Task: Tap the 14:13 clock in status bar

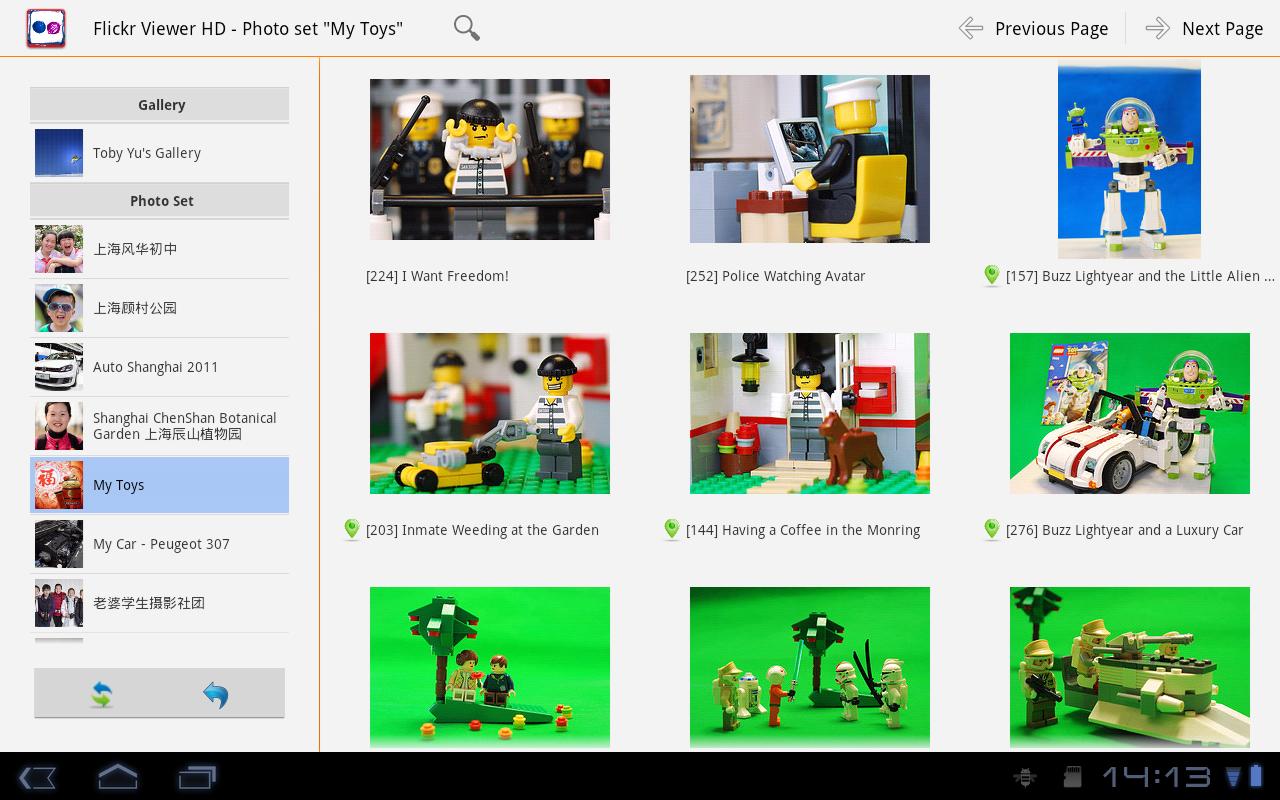Action: click(1156, 777)
